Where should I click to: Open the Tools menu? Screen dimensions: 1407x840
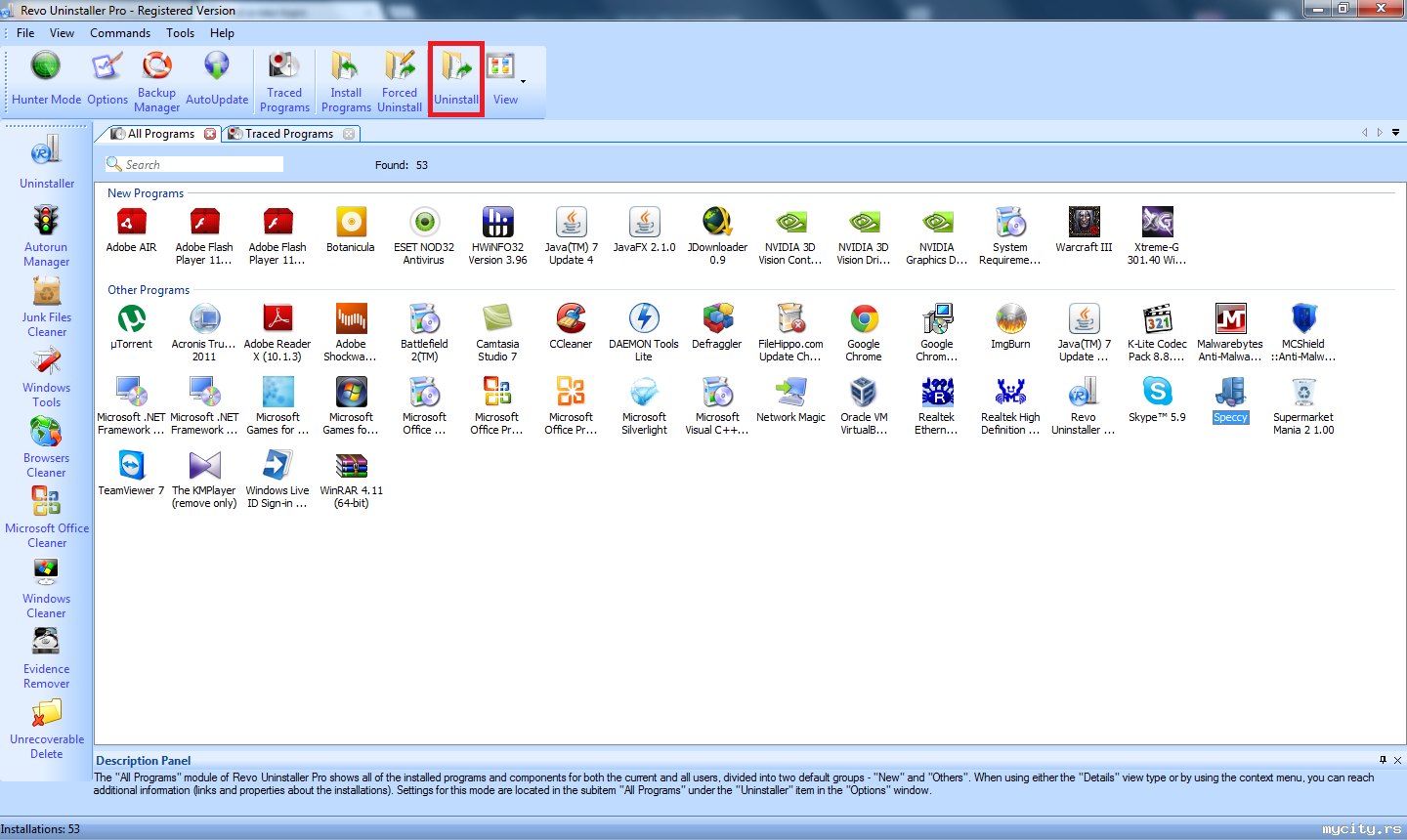point(180,33)
